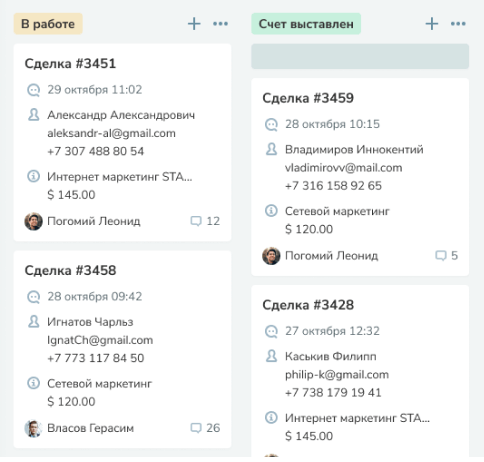The width and height of the screenshot is (484, 462).
Task: Add a deal in the Счет выставлен column
Action: point(432,24)
